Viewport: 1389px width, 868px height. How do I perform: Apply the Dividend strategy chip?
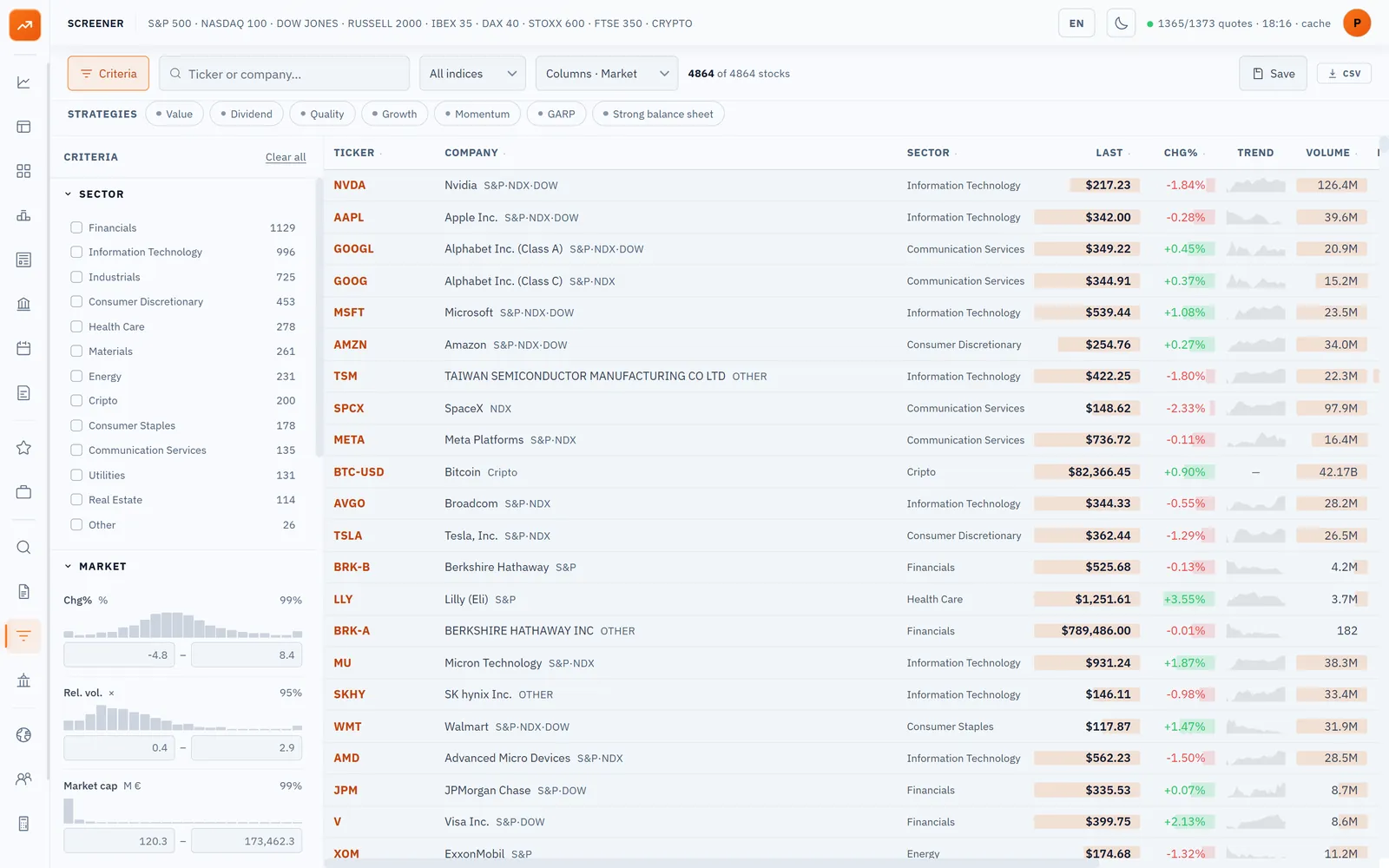[x=247, y=114]
